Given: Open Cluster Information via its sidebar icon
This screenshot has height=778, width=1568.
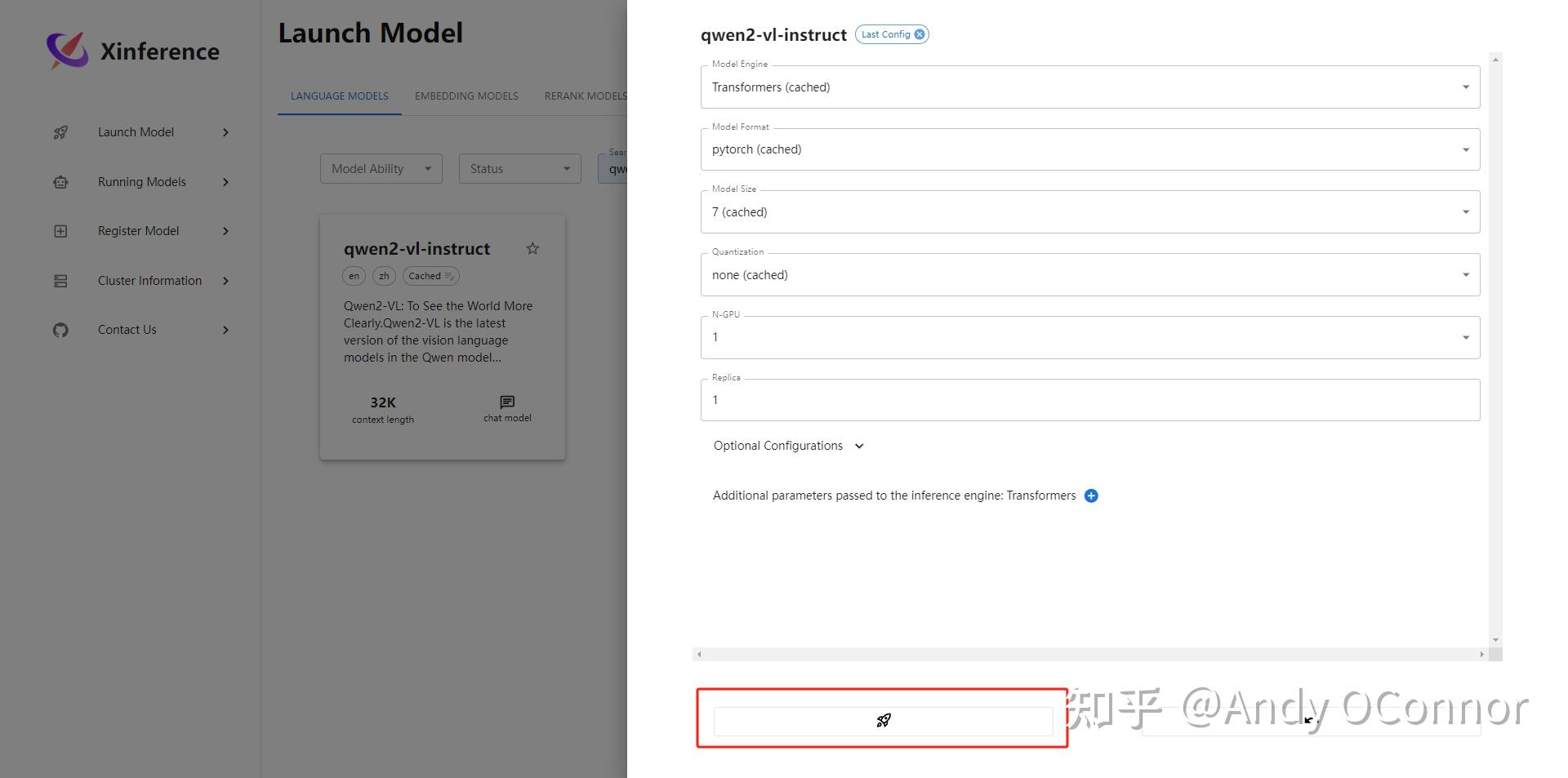Looking at the screenshot, I should 60,280.
